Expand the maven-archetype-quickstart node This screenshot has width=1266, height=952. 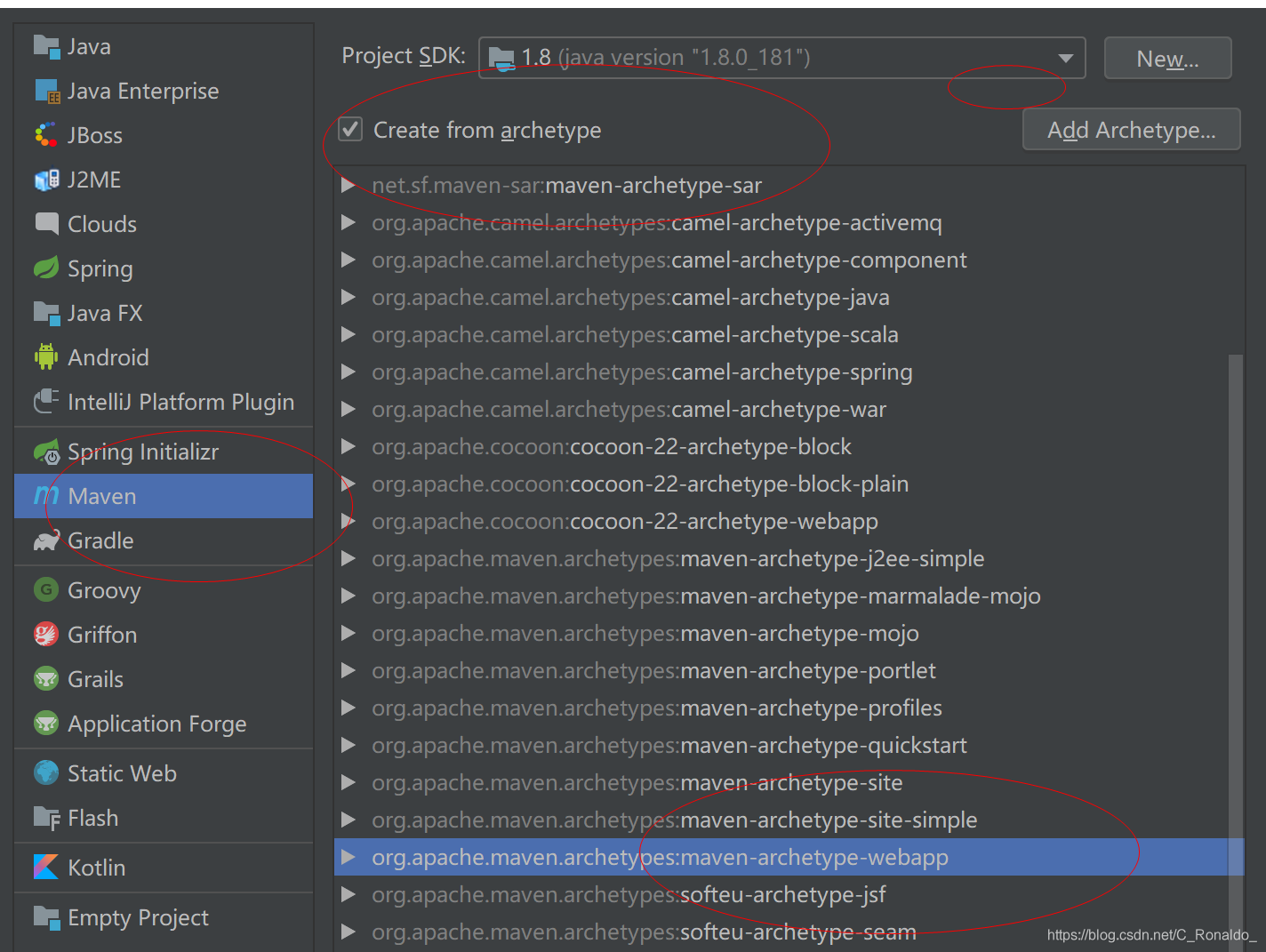349,746
